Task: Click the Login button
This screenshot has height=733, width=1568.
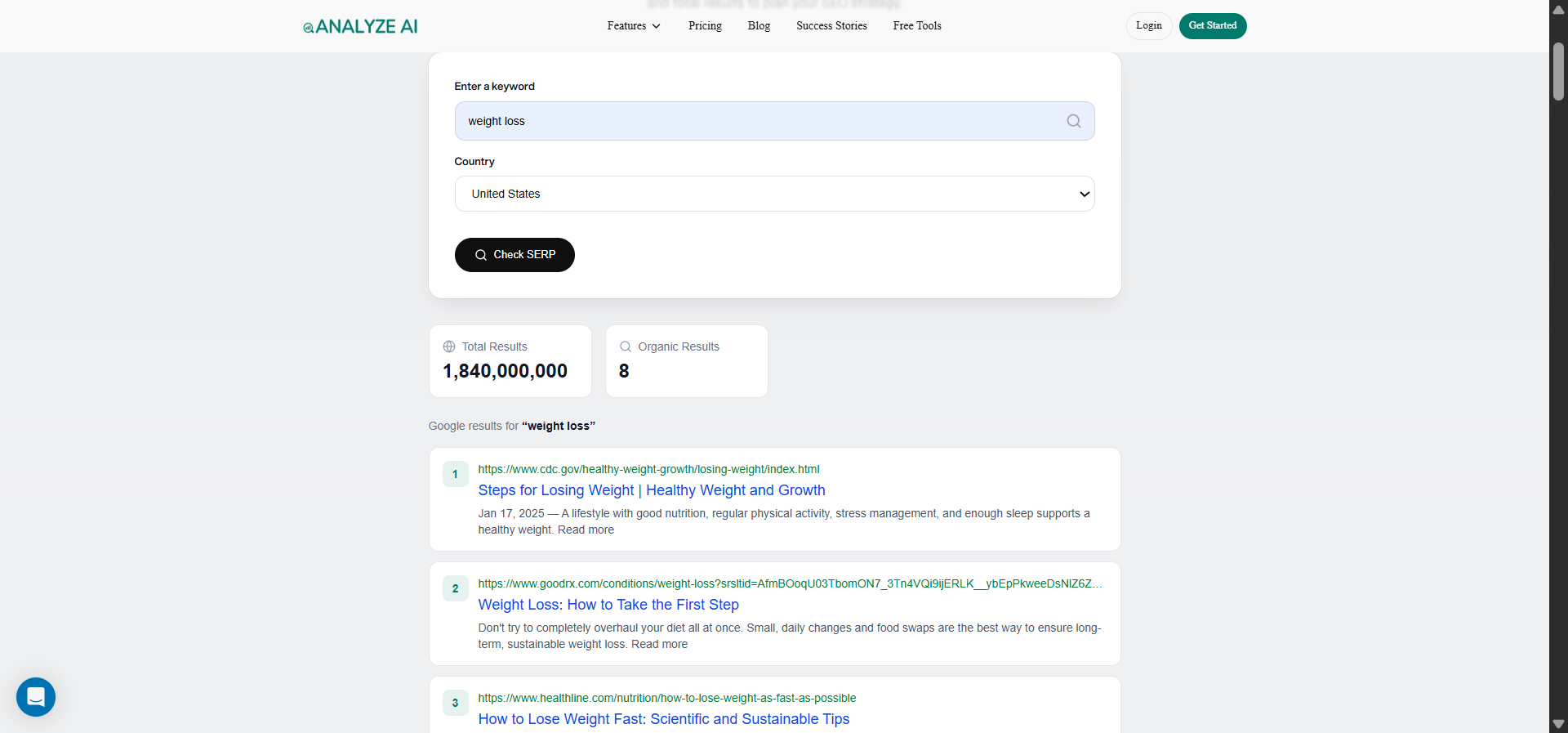Action: pyautogui.click(x=1149, y=26)
